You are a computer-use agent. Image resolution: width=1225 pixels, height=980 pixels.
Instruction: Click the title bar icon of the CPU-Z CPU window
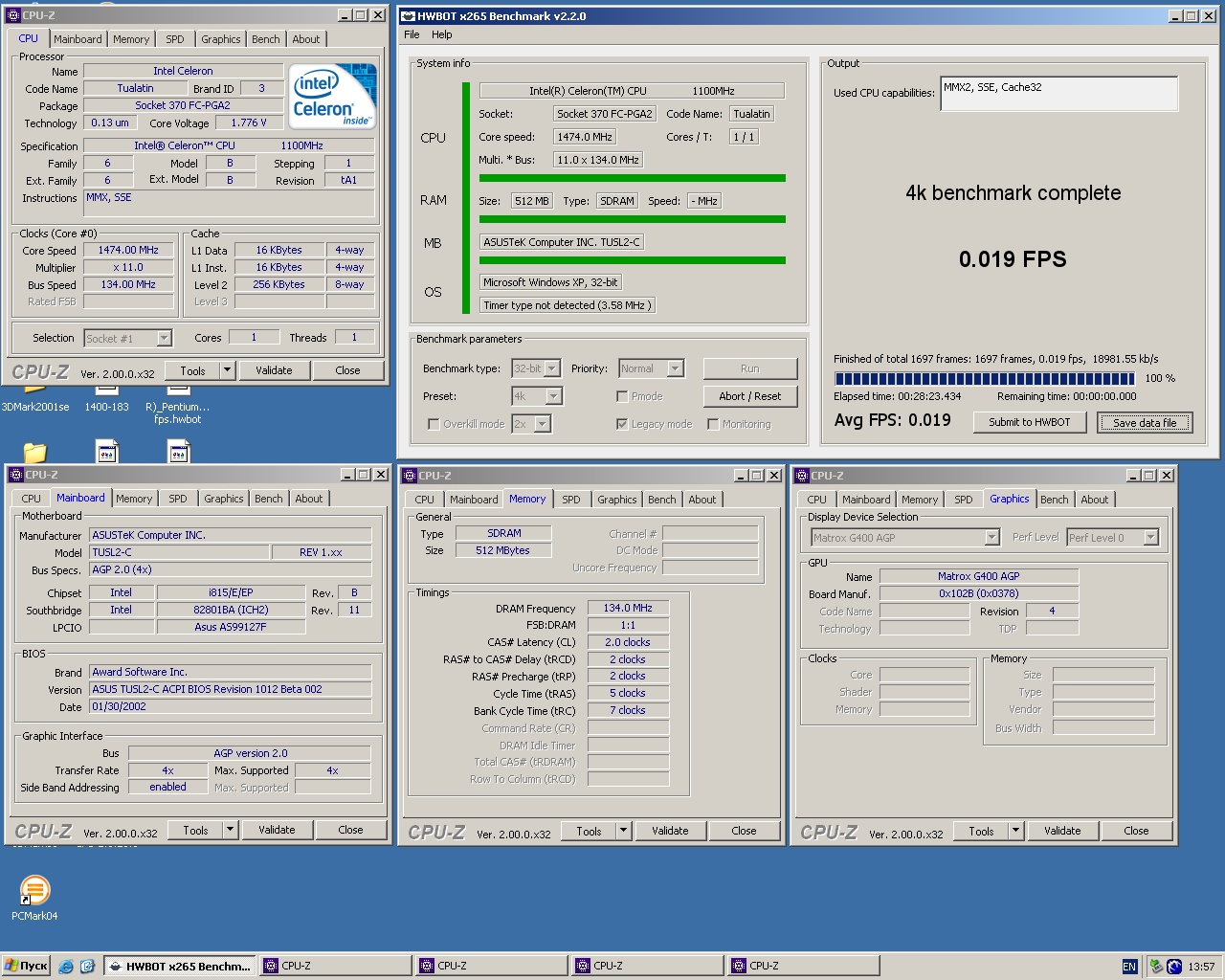tap(12, 14)
